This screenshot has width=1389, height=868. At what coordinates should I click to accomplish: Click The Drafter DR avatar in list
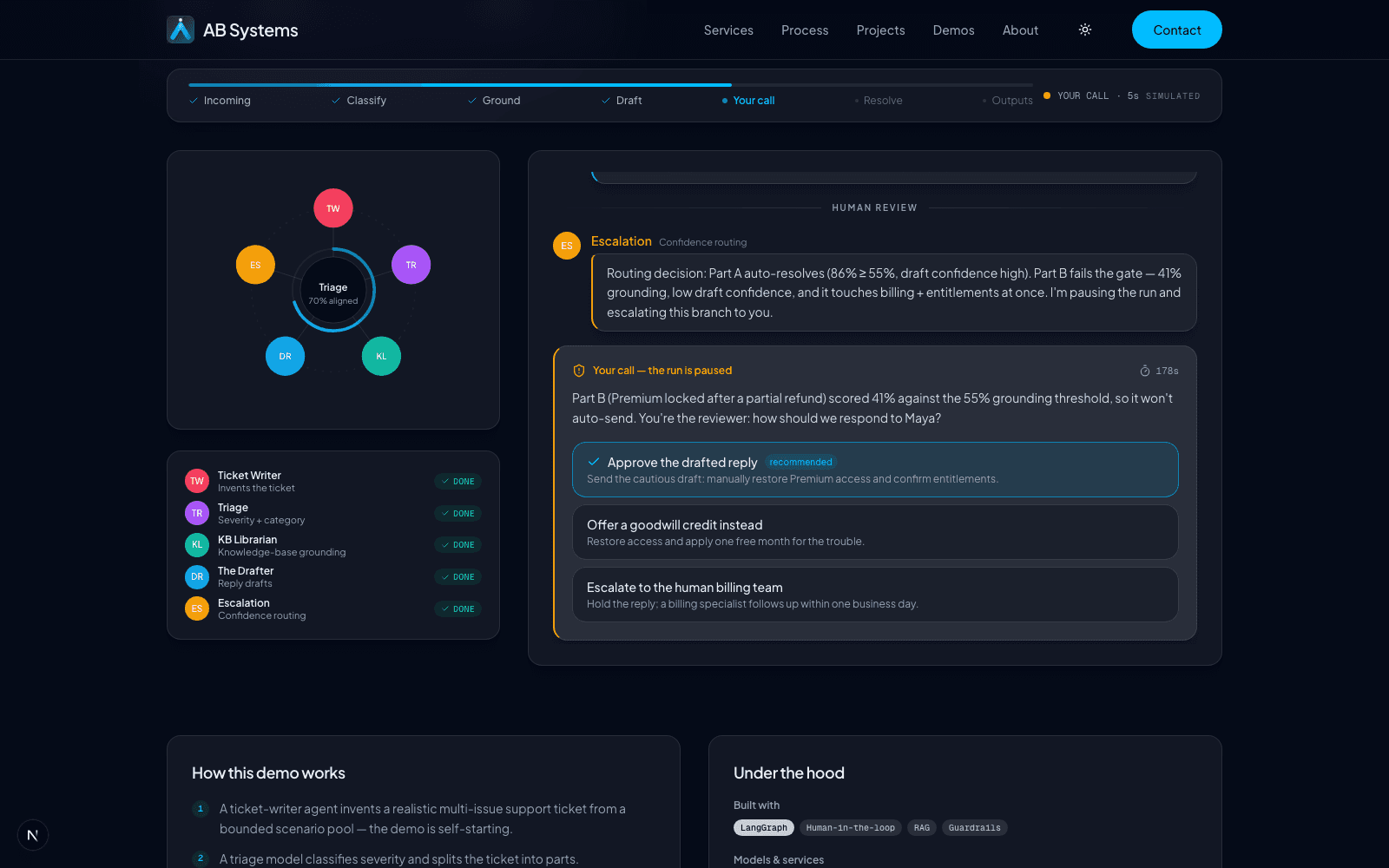[x=197, y=576]
